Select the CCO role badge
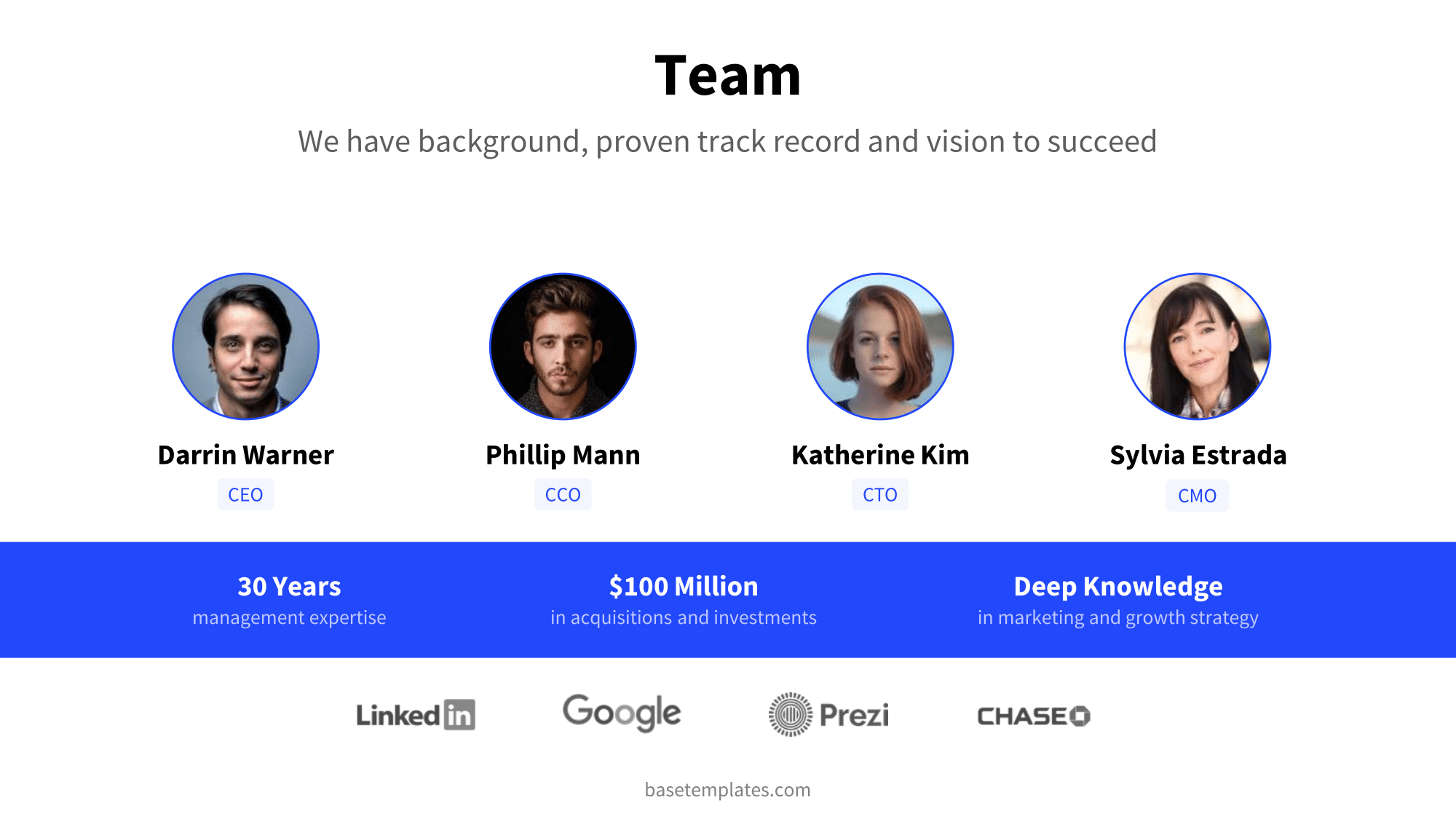Viewport: 1456px width, 819px height. (x=563, y=494)
